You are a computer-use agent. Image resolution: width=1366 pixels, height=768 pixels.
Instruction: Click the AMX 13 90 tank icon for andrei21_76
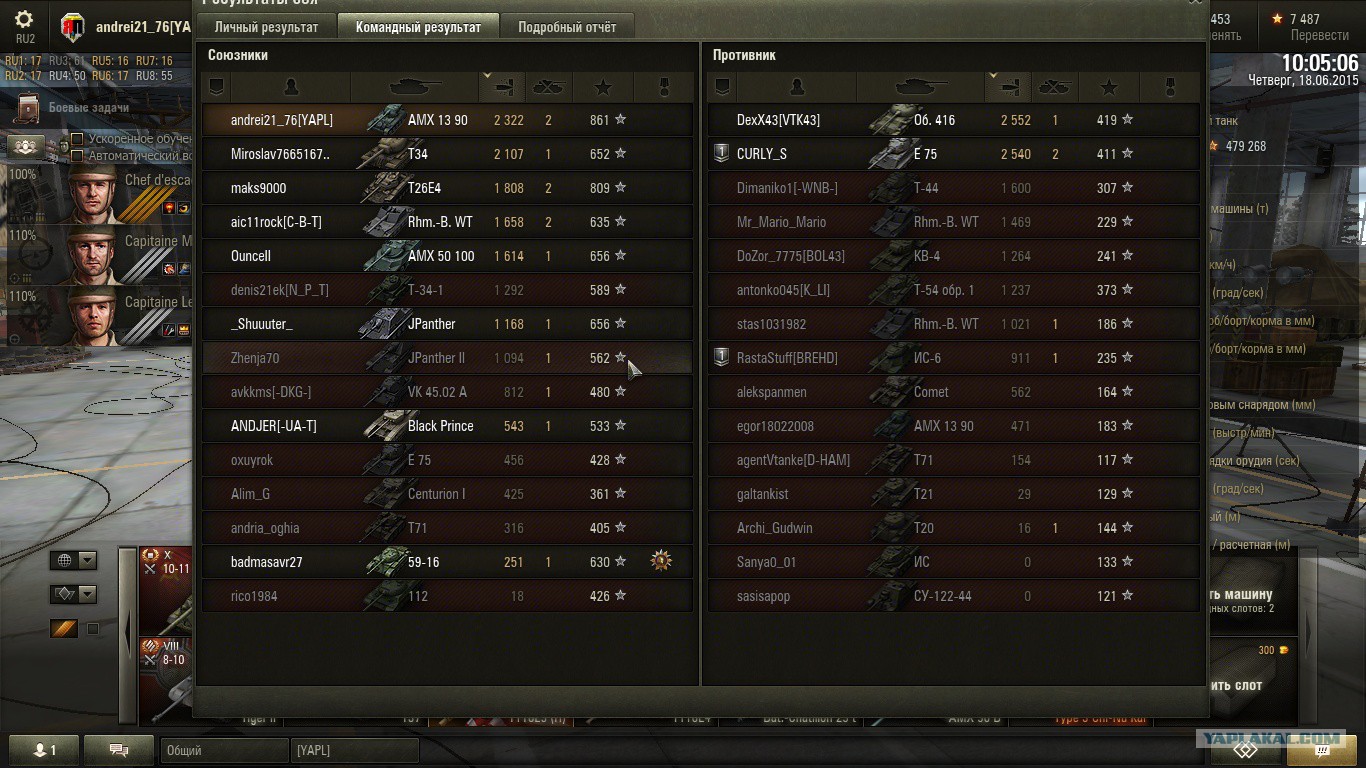click(385, 120)
